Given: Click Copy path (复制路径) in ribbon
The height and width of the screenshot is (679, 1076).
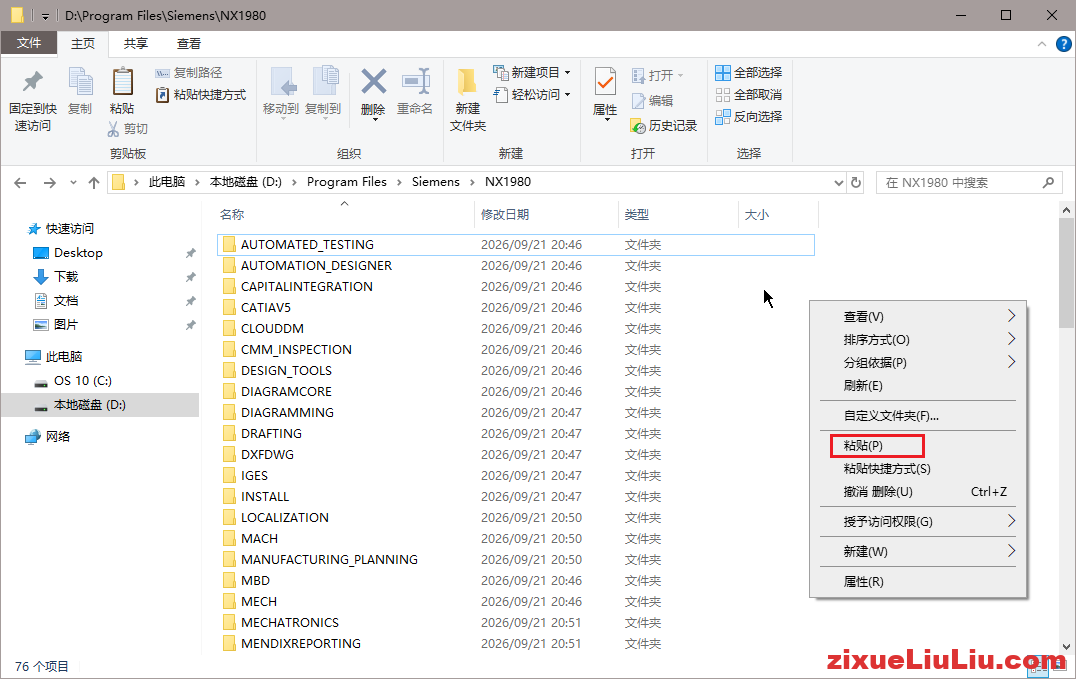Looking at the screenshot, I should (x=189, y=73).
